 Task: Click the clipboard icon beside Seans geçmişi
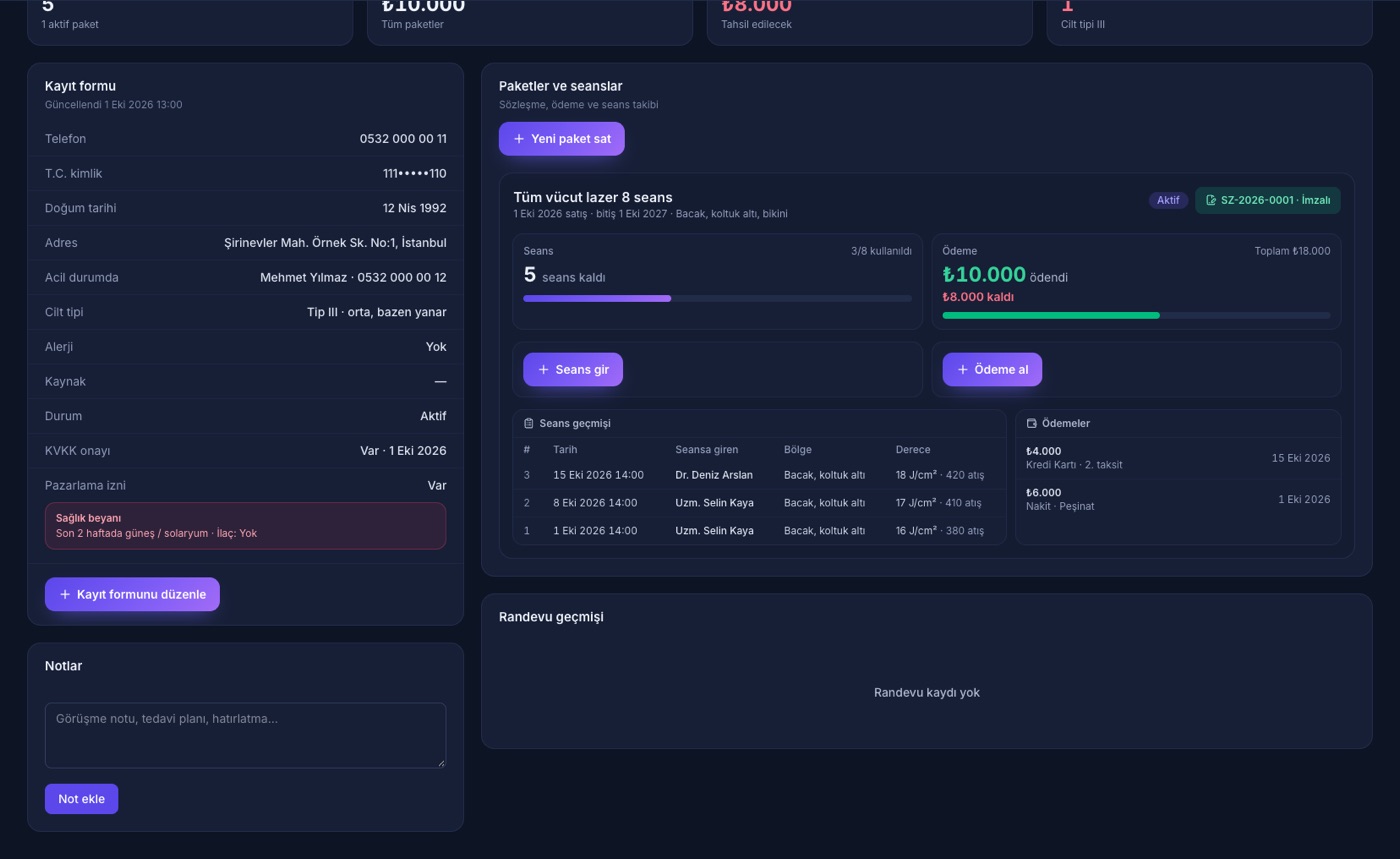(529, 424)
